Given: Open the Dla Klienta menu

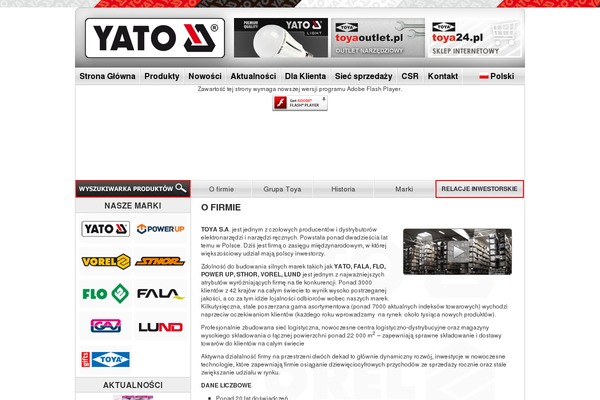Looking at the screenshot, I should click(x=305, y=76).
